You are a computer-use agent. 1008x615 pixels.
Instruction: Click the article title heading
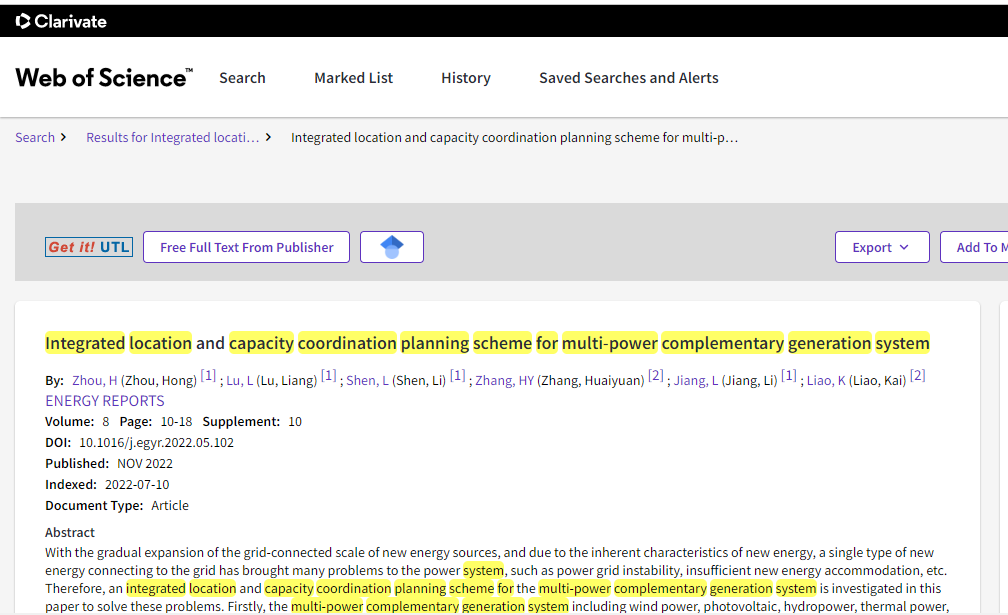click(x=487, y=343)
